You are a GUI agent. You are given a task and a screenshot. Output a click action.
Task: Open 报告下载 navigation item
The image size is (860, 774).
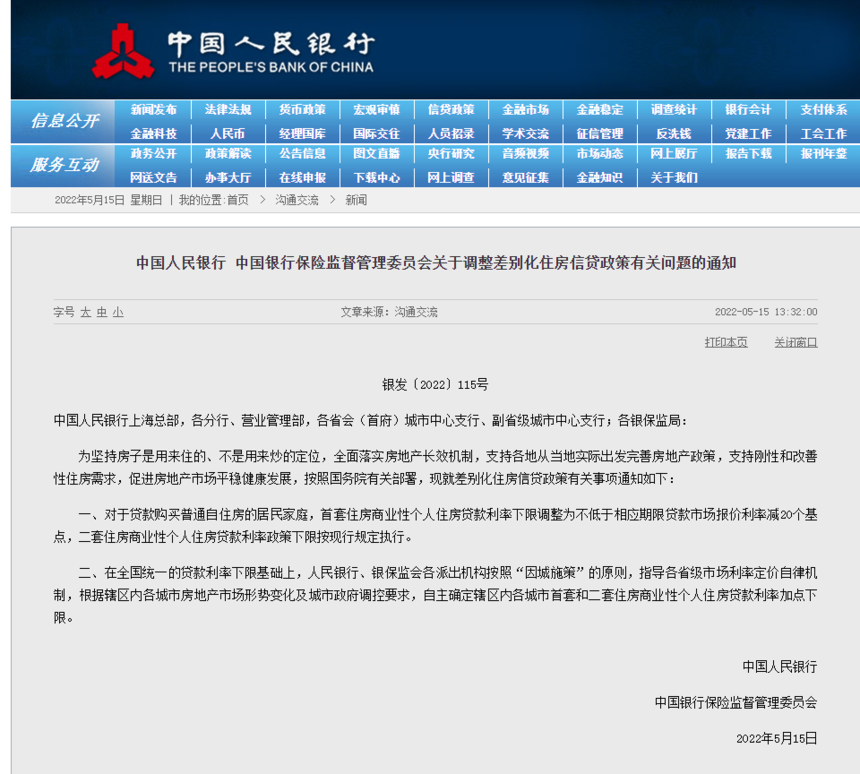coord(748,154)
